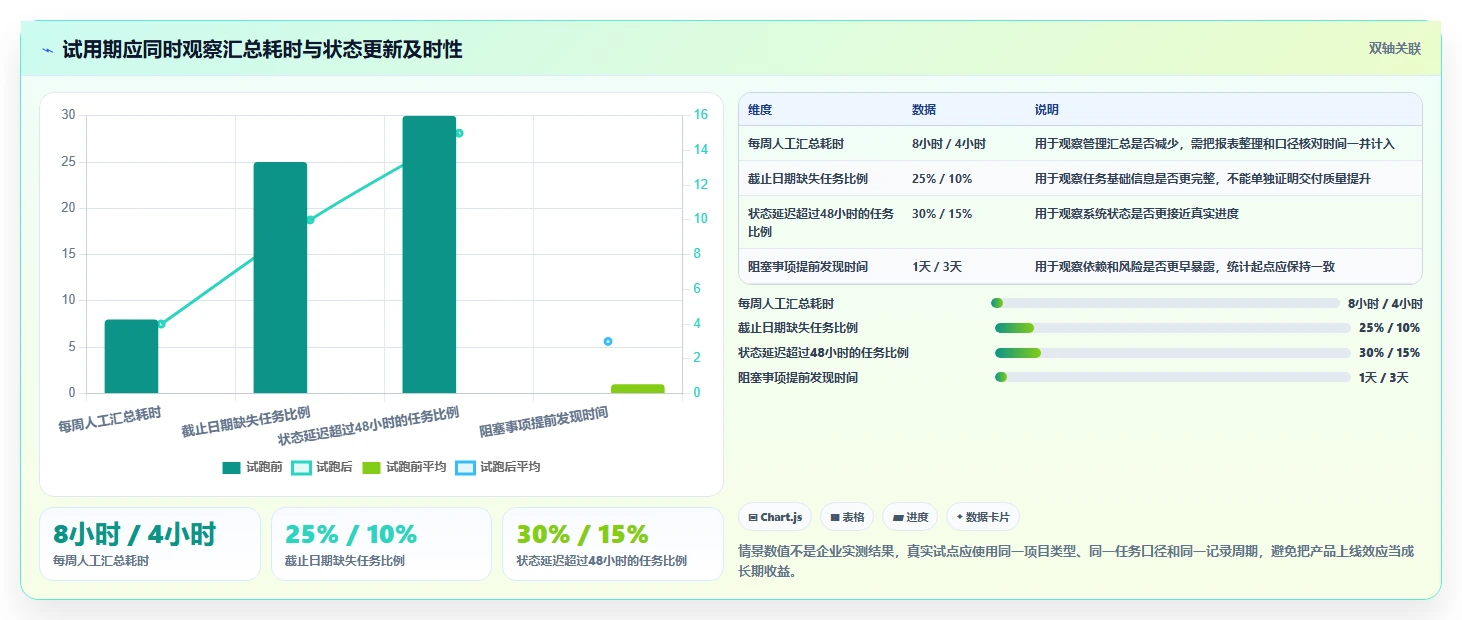Click the left axis value 30
This screenshot has width=1462, height=620.
(68, 115)
